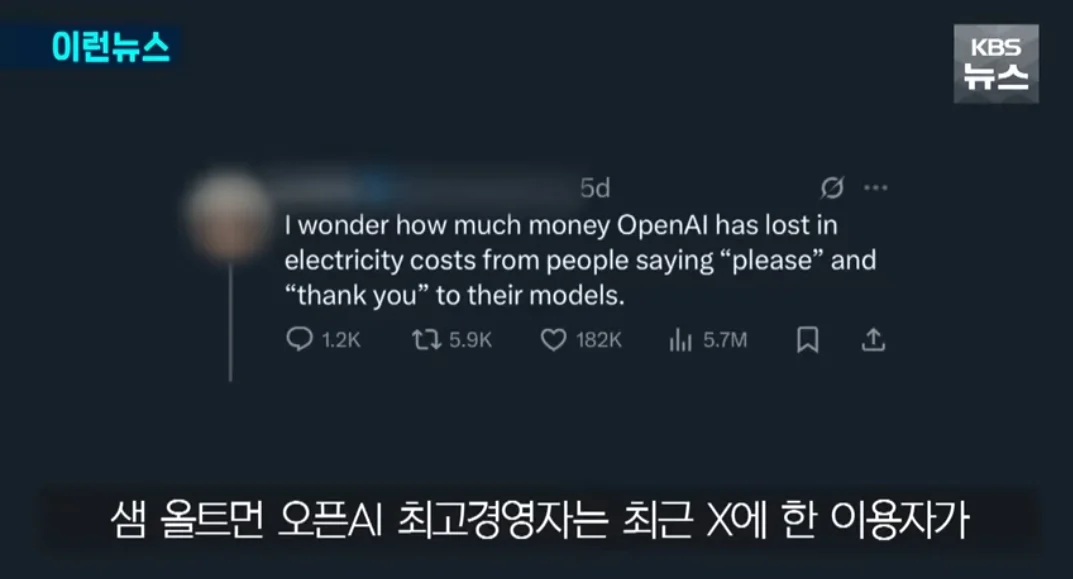Open analytics via the bar chart views icon

pos(680,339)
